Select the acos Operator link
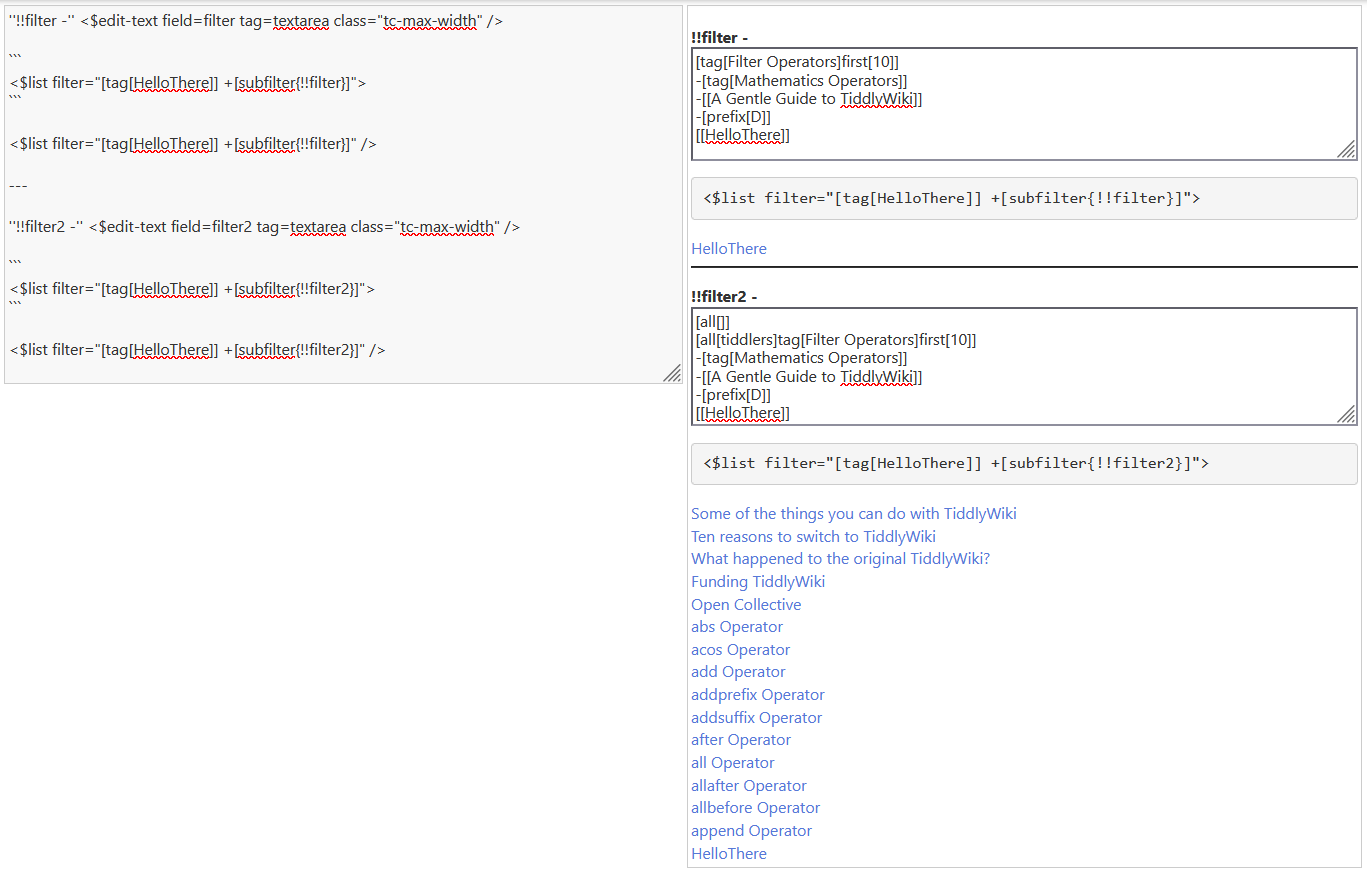Screen dimensions: 1367x873 [x=740, y=650]
